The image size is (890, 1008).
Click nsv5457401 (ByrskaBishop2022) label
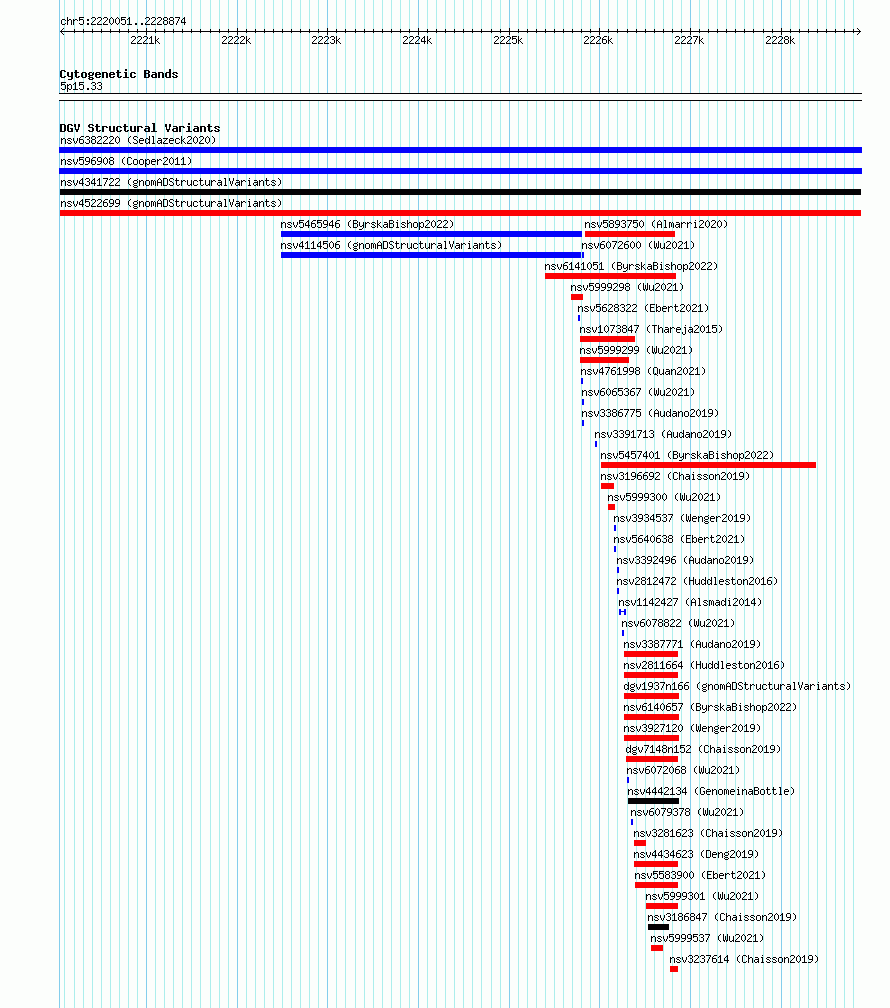[687, 455]
